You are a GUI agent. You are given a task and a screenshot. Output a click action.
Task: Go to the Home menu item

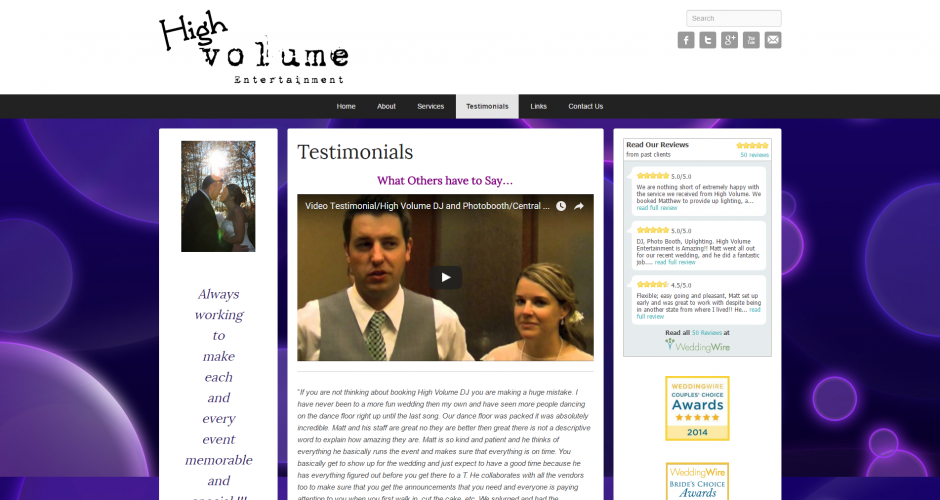point(346,106)
